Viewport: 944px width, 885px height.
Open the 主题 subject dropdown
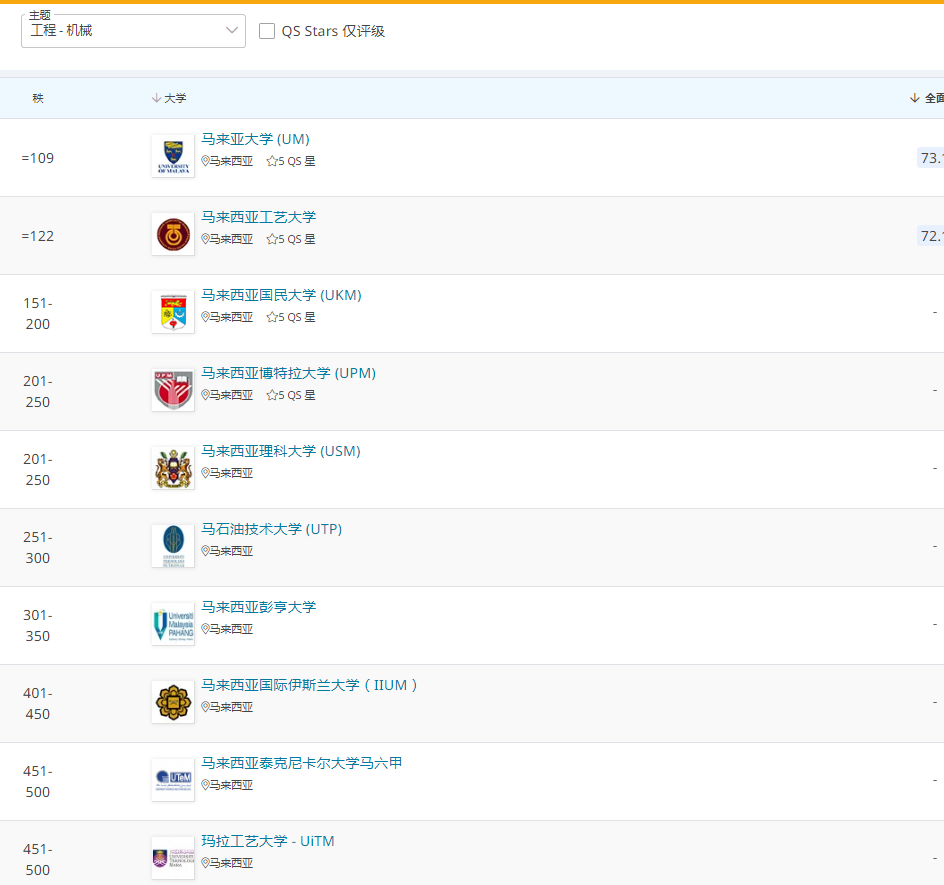point(133,31)
